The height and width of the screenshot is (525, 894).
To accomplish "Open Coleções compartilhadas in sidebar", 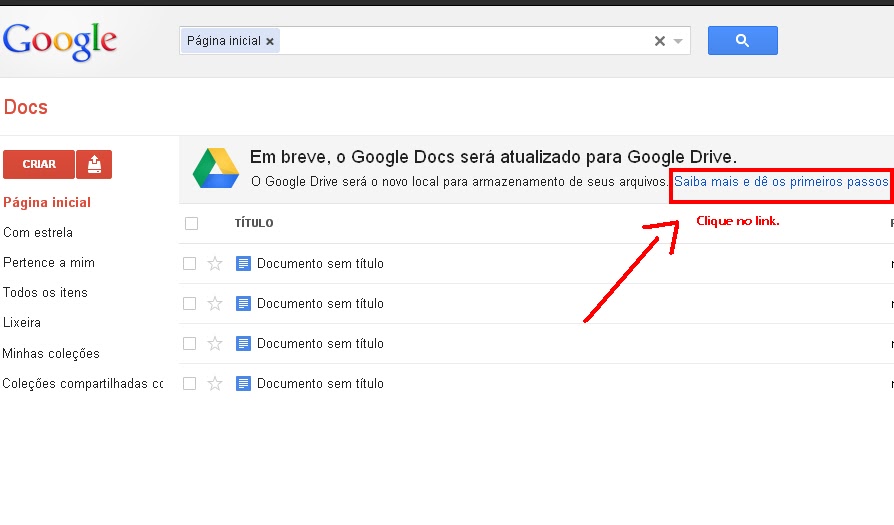I will click(x=83, y=384).
